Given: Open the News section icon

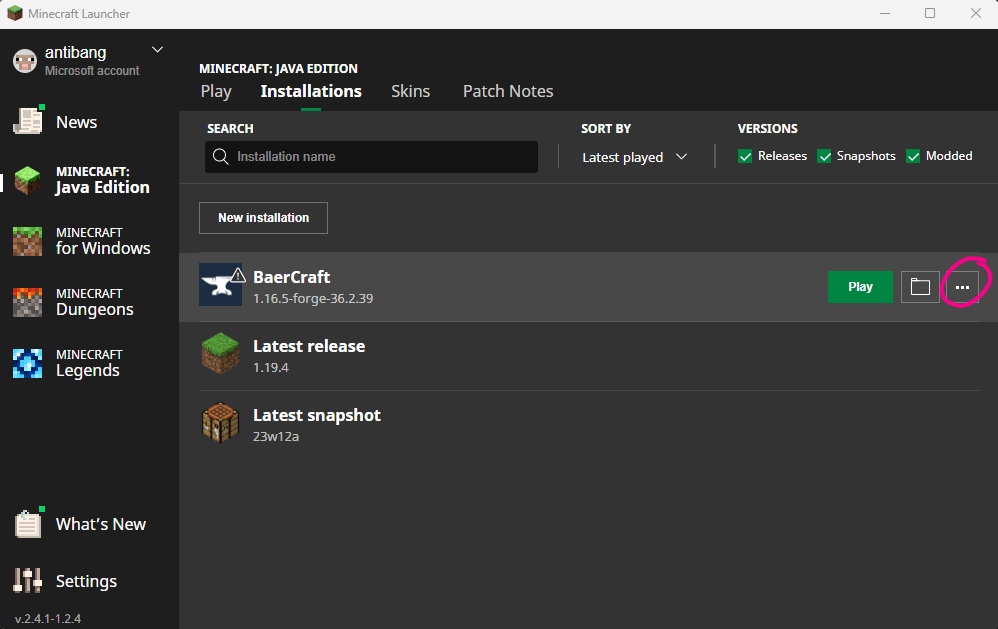Looking at the screenshot, I should click(28, 121).
